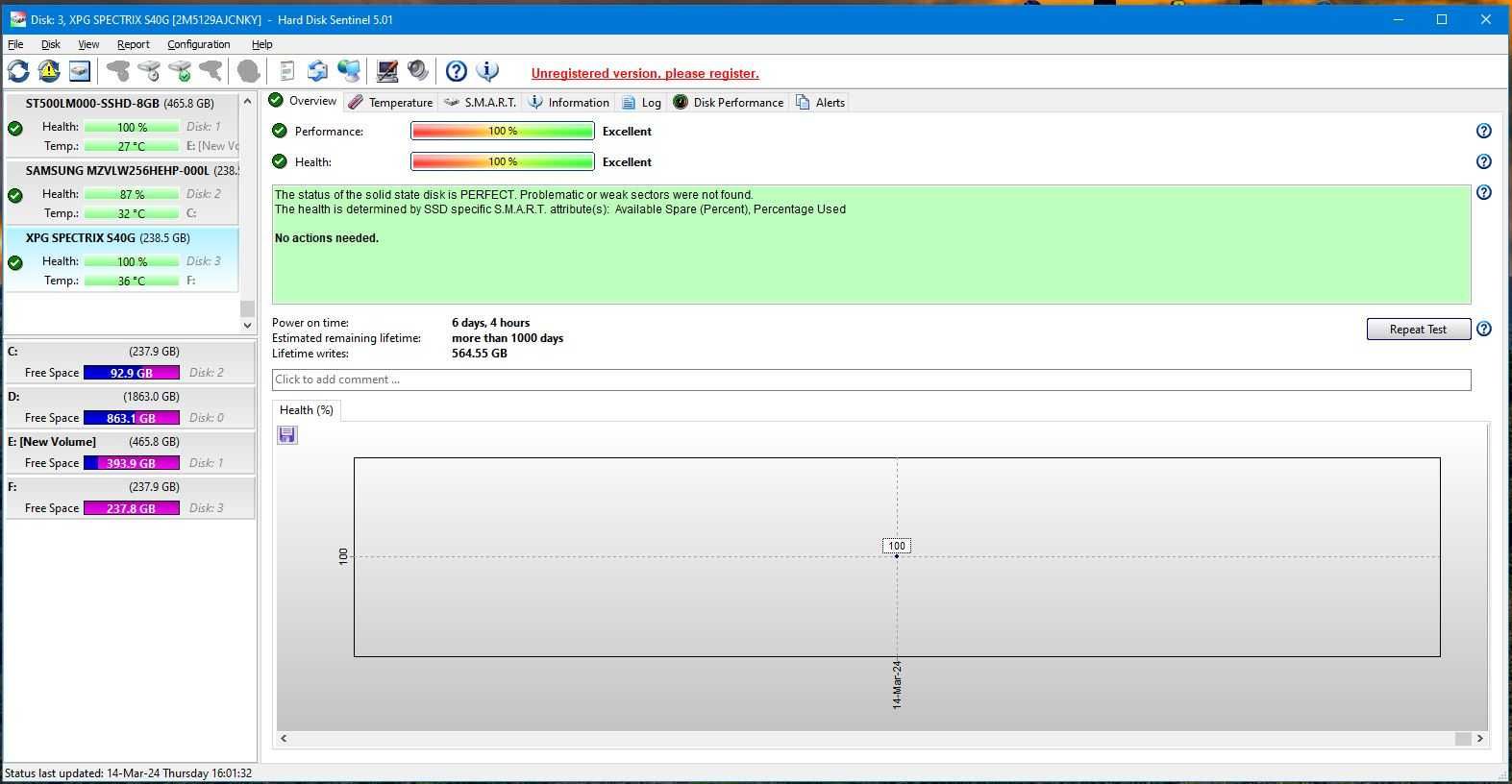Click the send report envelope icon
Screen dimensions: 1512x784
click(x=317, y=71)
